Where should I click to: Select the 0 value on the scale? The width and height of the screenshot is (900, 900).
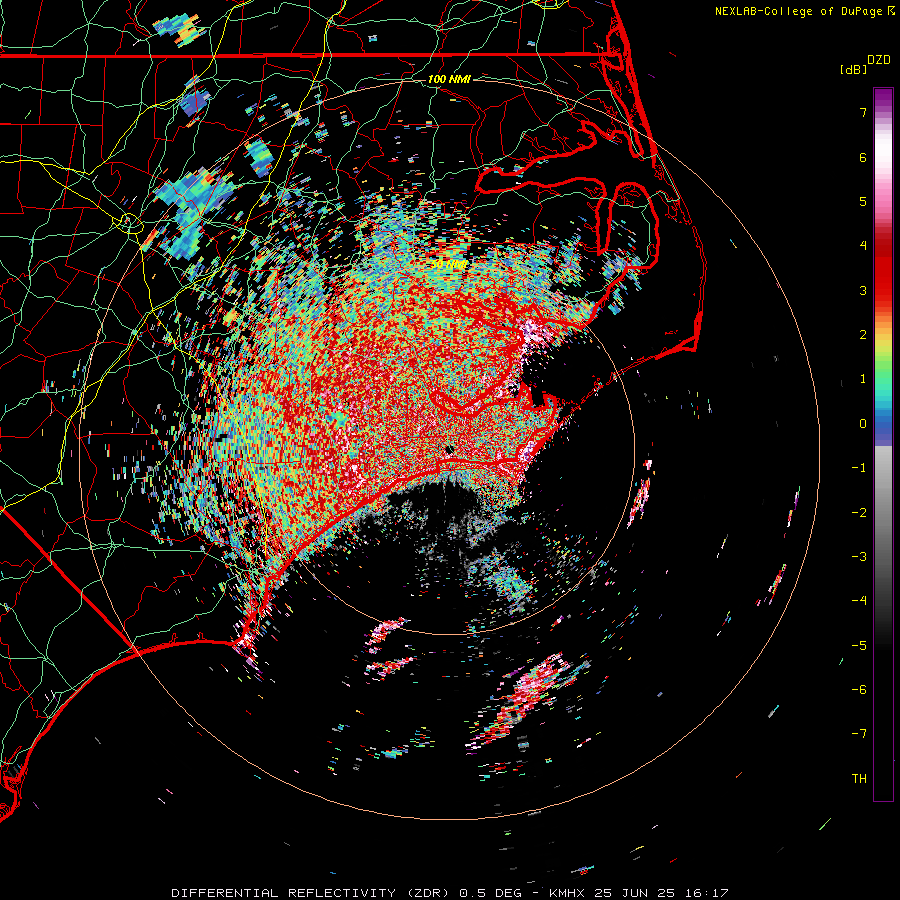(x=863, y=424)
